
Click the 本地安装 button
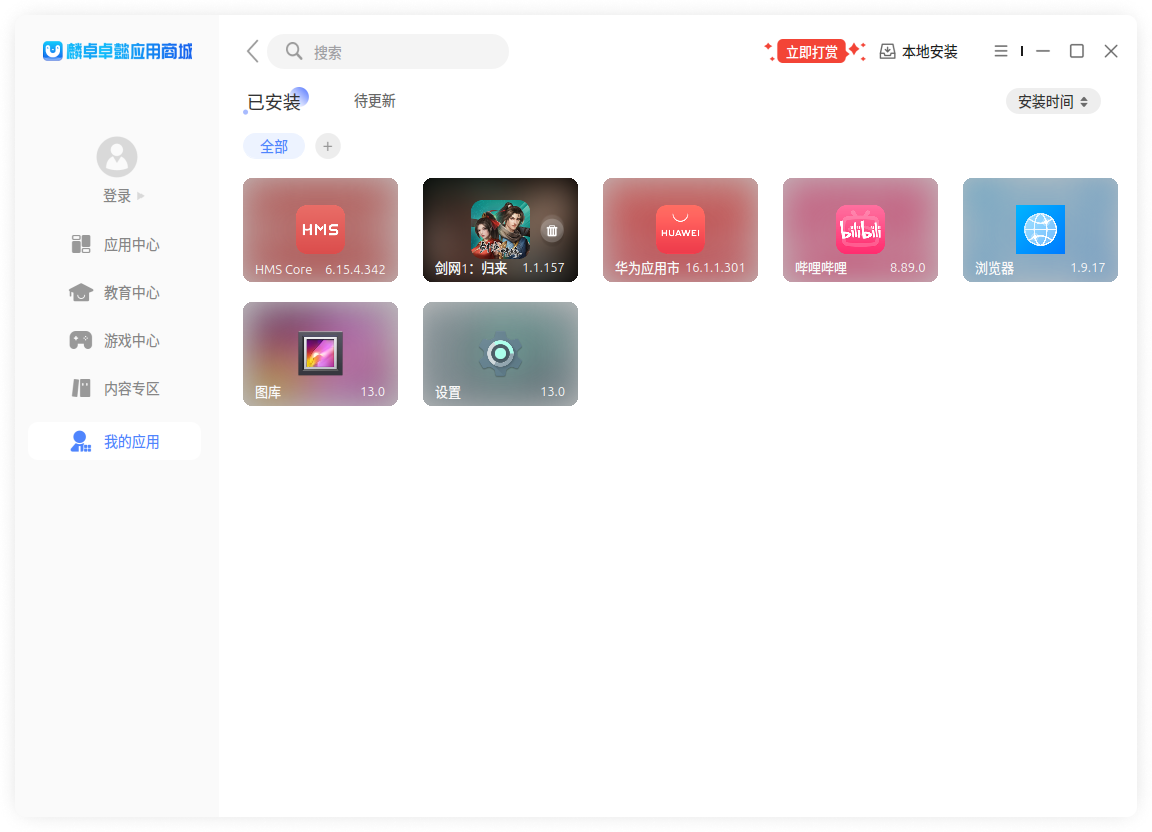click(x=919, y=52)
